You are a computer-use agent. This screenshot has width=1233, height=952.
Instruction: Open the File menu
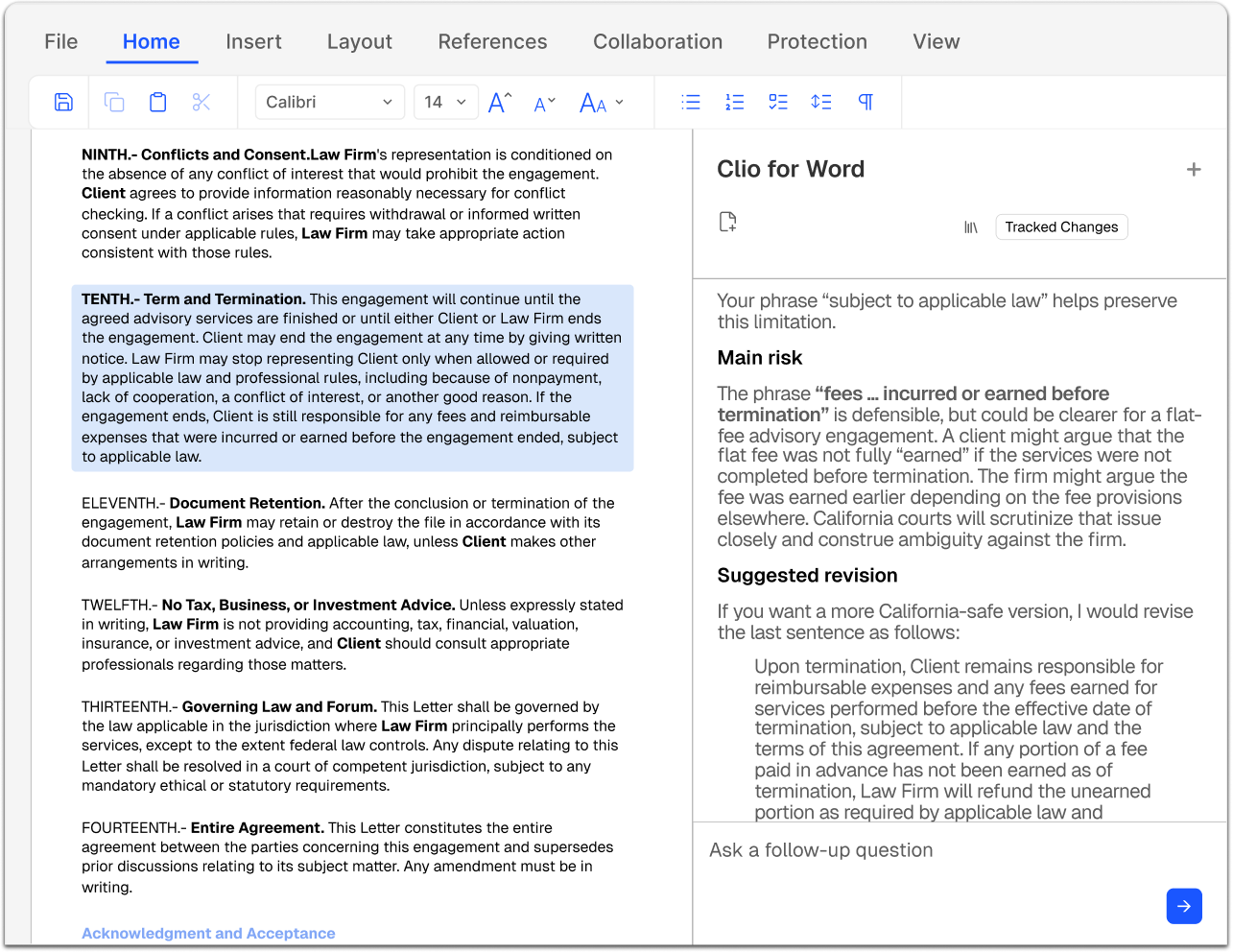coord(61,41)
